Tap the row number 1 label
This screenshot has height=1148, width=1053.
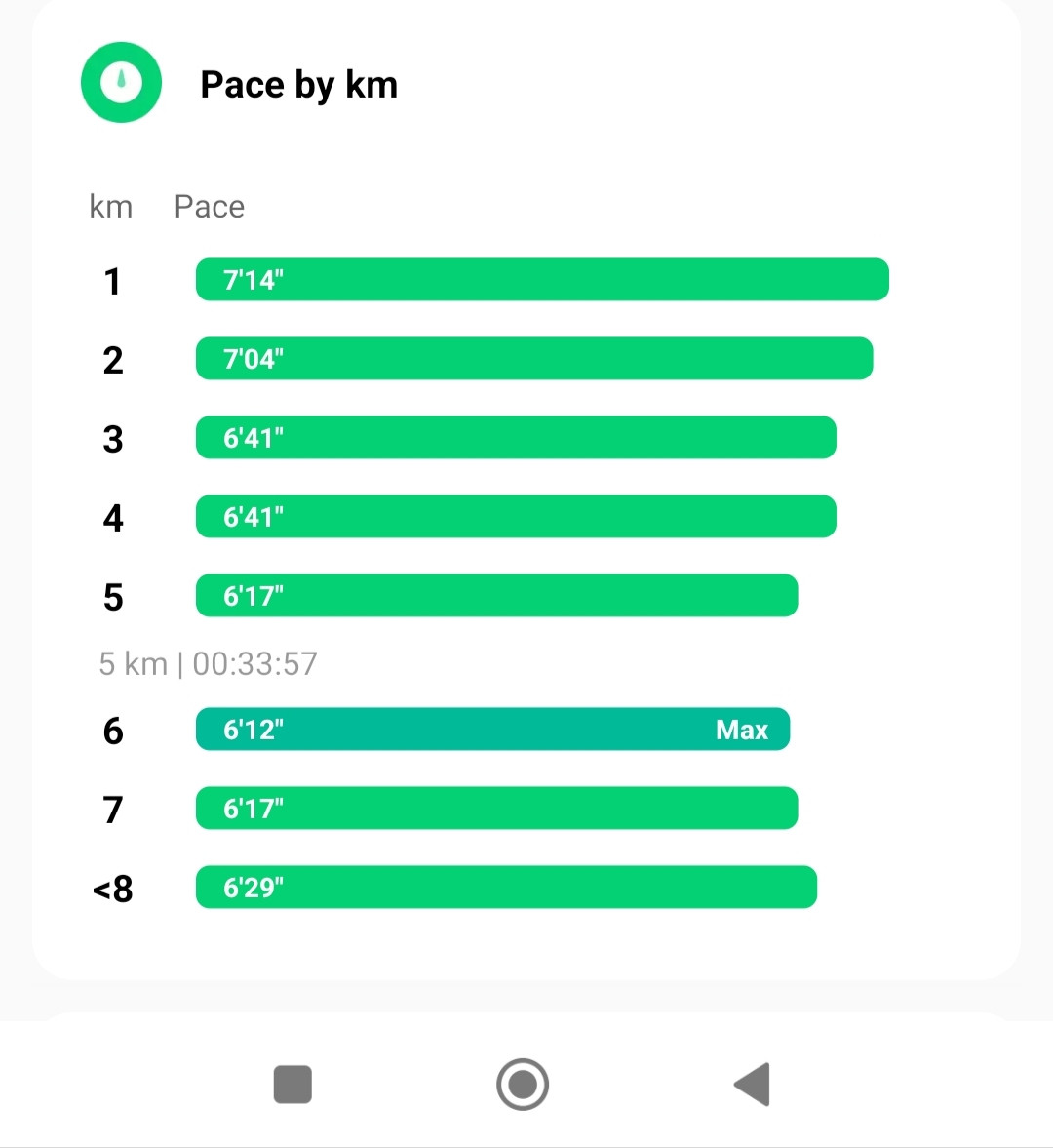click(112, 281)
